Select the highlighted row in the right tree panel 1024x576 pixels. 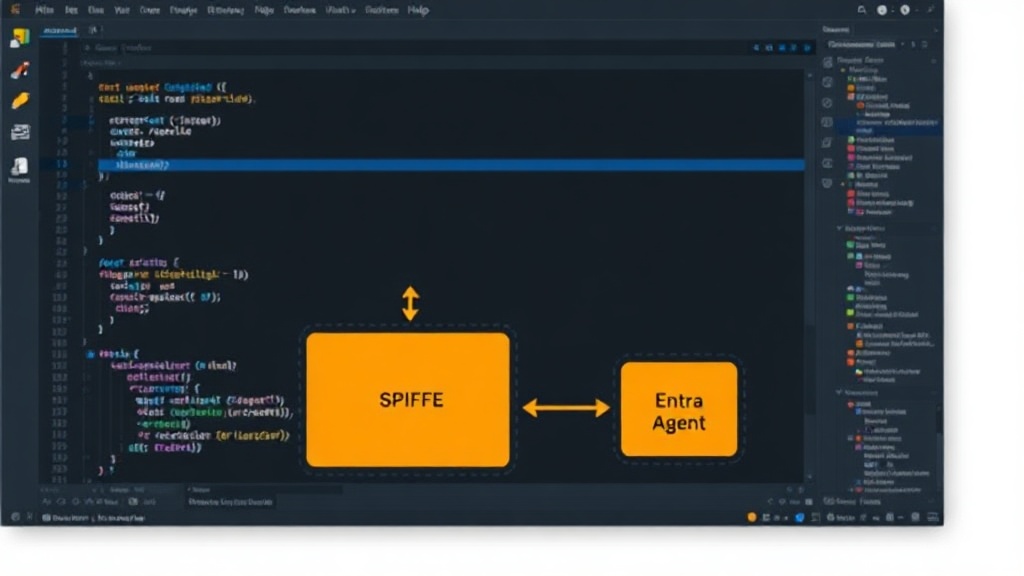(891, 126)
